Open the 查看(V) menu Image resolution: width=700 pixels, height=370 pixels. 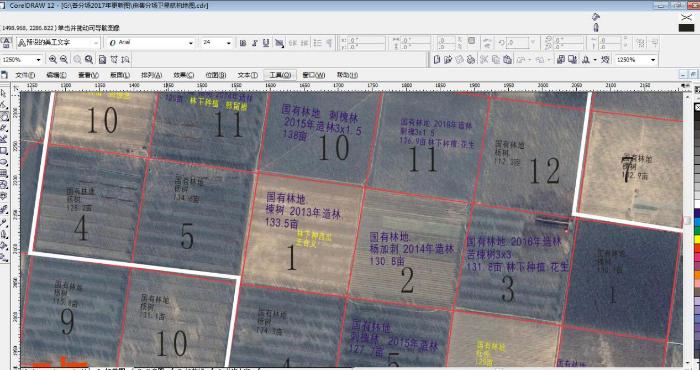point(88,75)
